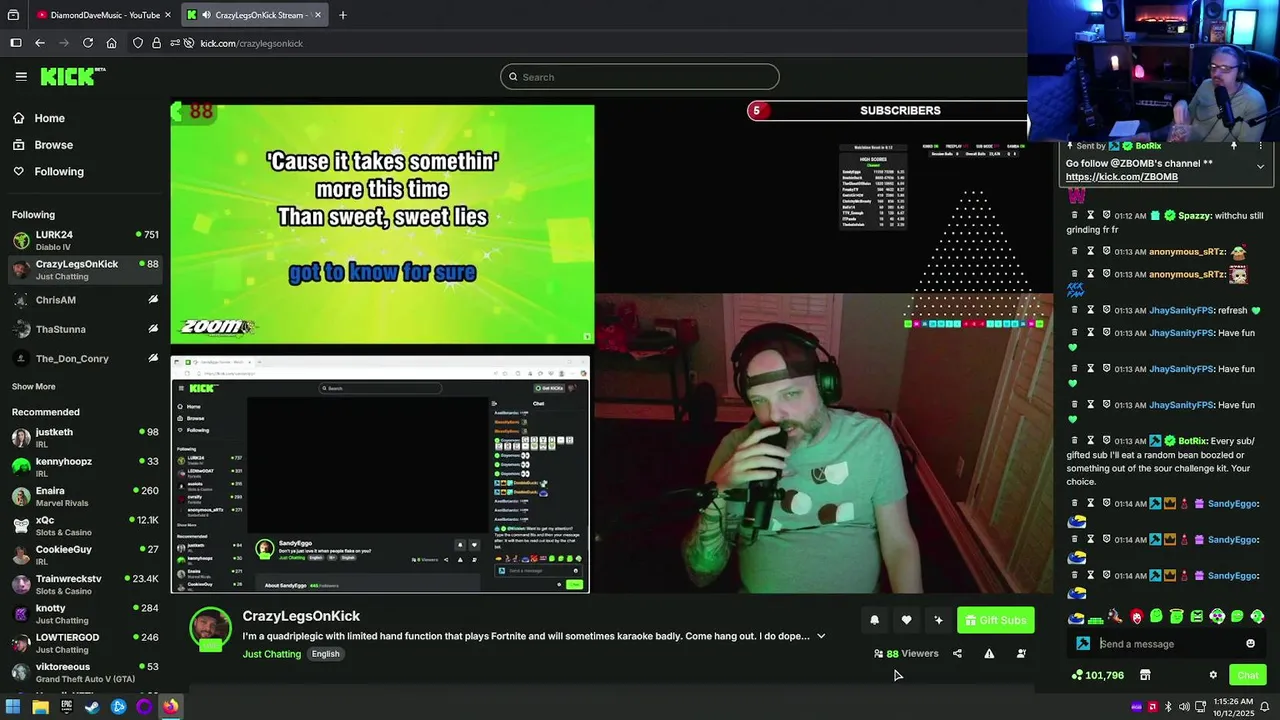Expand the channel description chevron
The image size is (1280, 720).
click(821, 636)
